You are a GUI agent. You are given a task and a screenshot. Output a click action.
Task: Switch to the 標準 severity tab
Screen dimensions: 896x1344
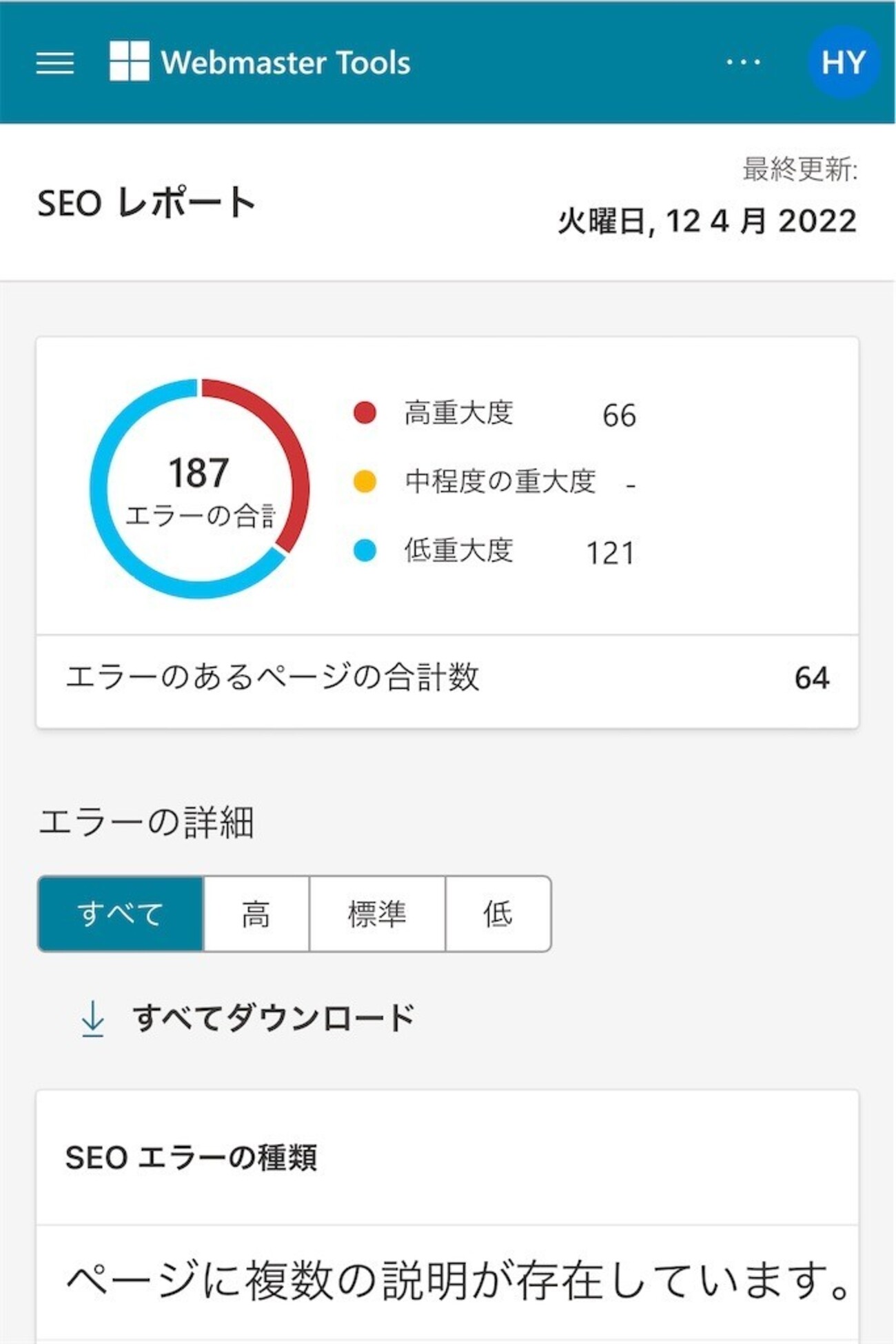click(x=377, y=914)
